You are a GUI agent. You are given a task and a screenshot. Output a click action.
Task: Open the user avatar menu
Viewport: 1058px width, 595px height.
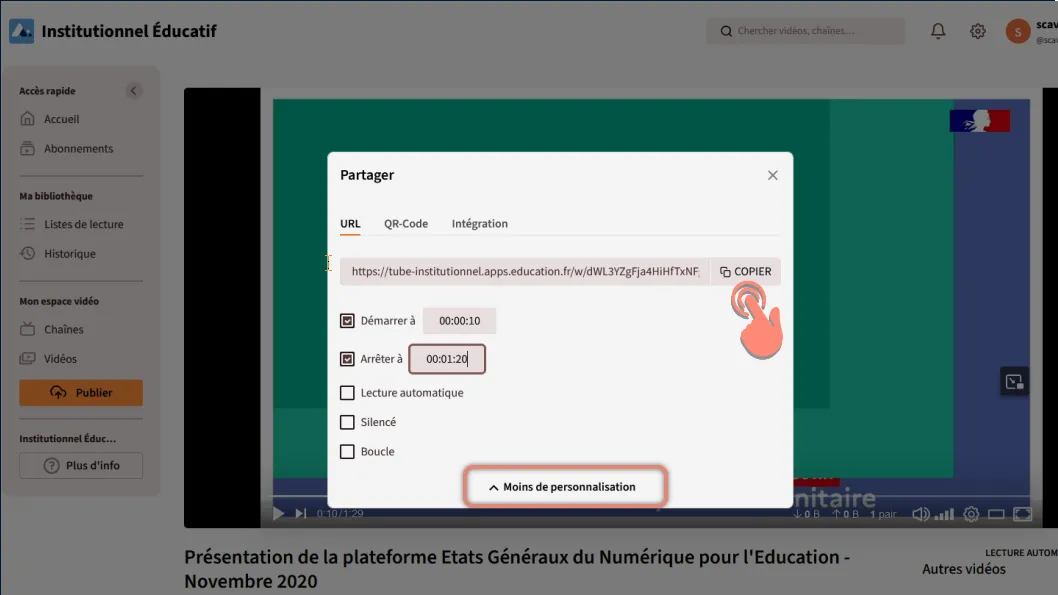pos(1018,31)
